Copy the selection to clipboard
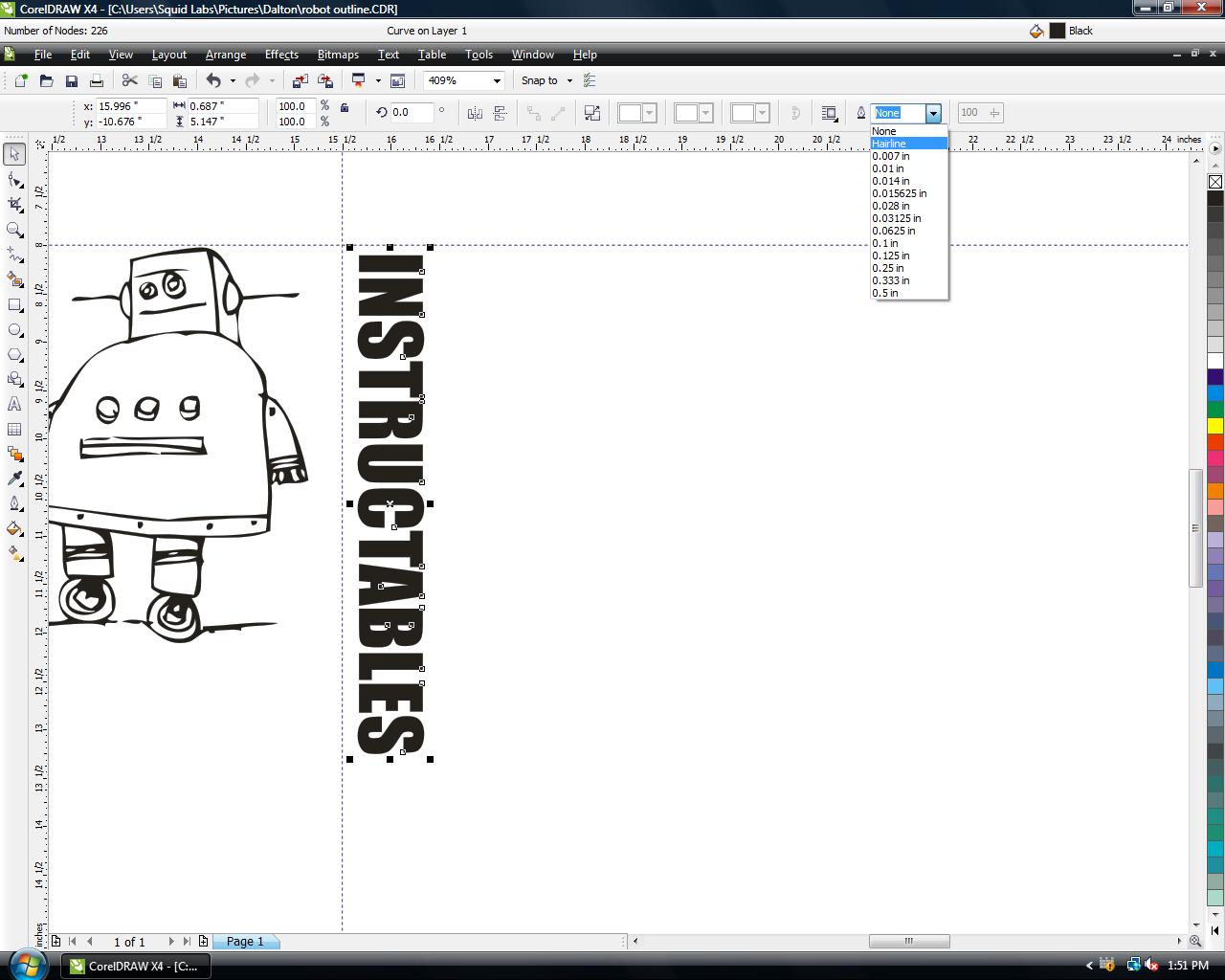Screen dimensions: 1225x980 (x=155, y=81)
